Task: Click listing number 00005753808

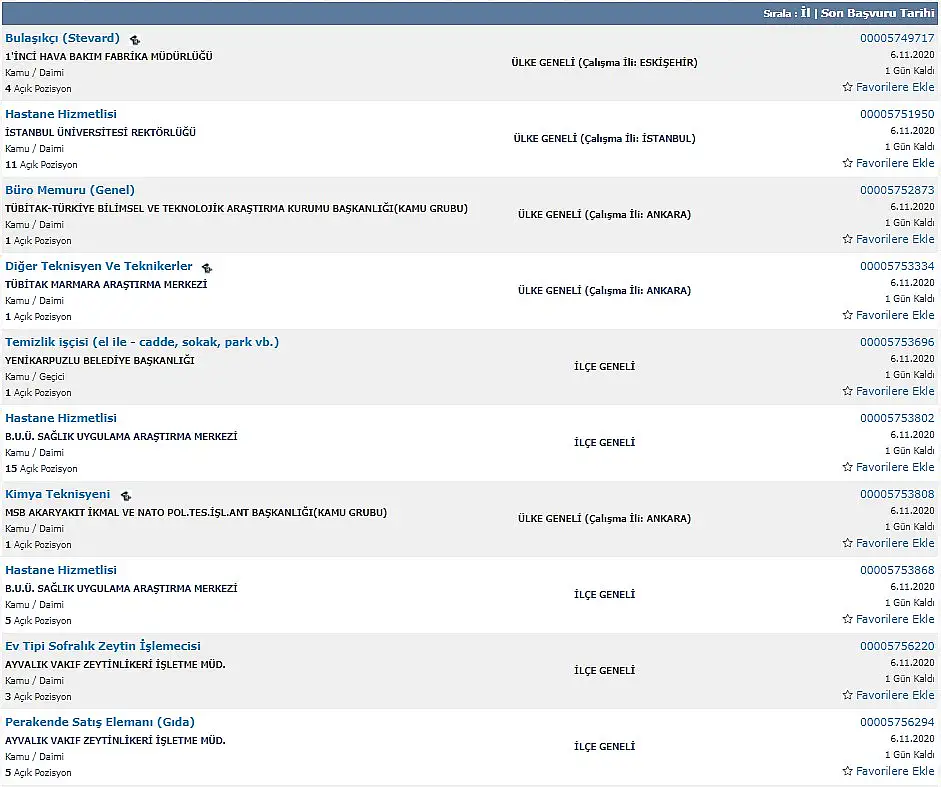Action: (x=897, y=494)
